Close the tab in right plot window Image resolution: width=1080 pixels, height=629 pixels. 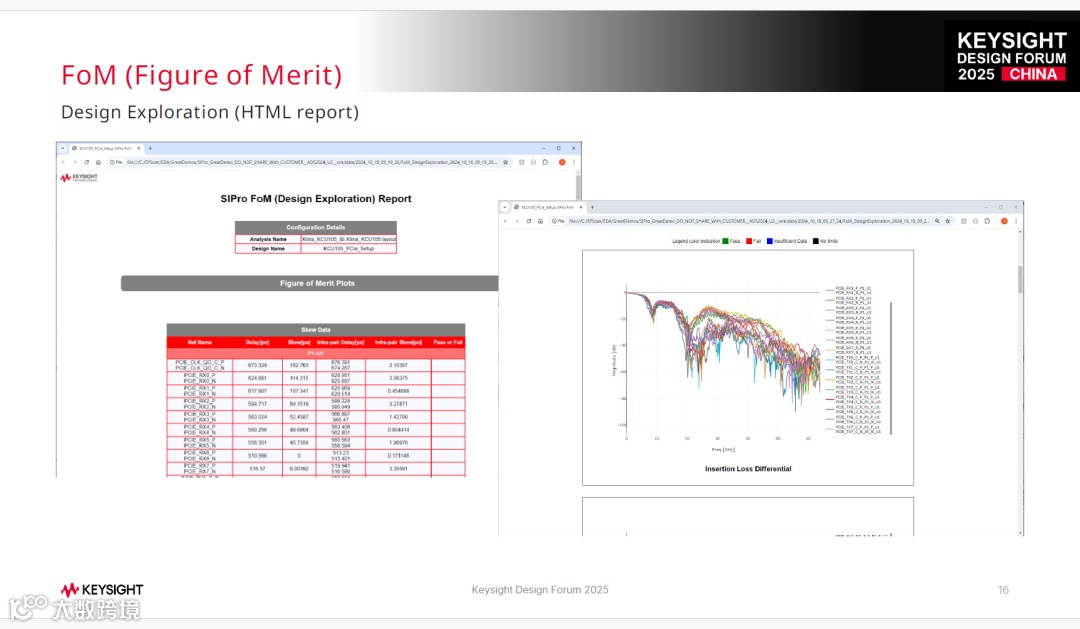pyautogui.click(x=581, y=207)
